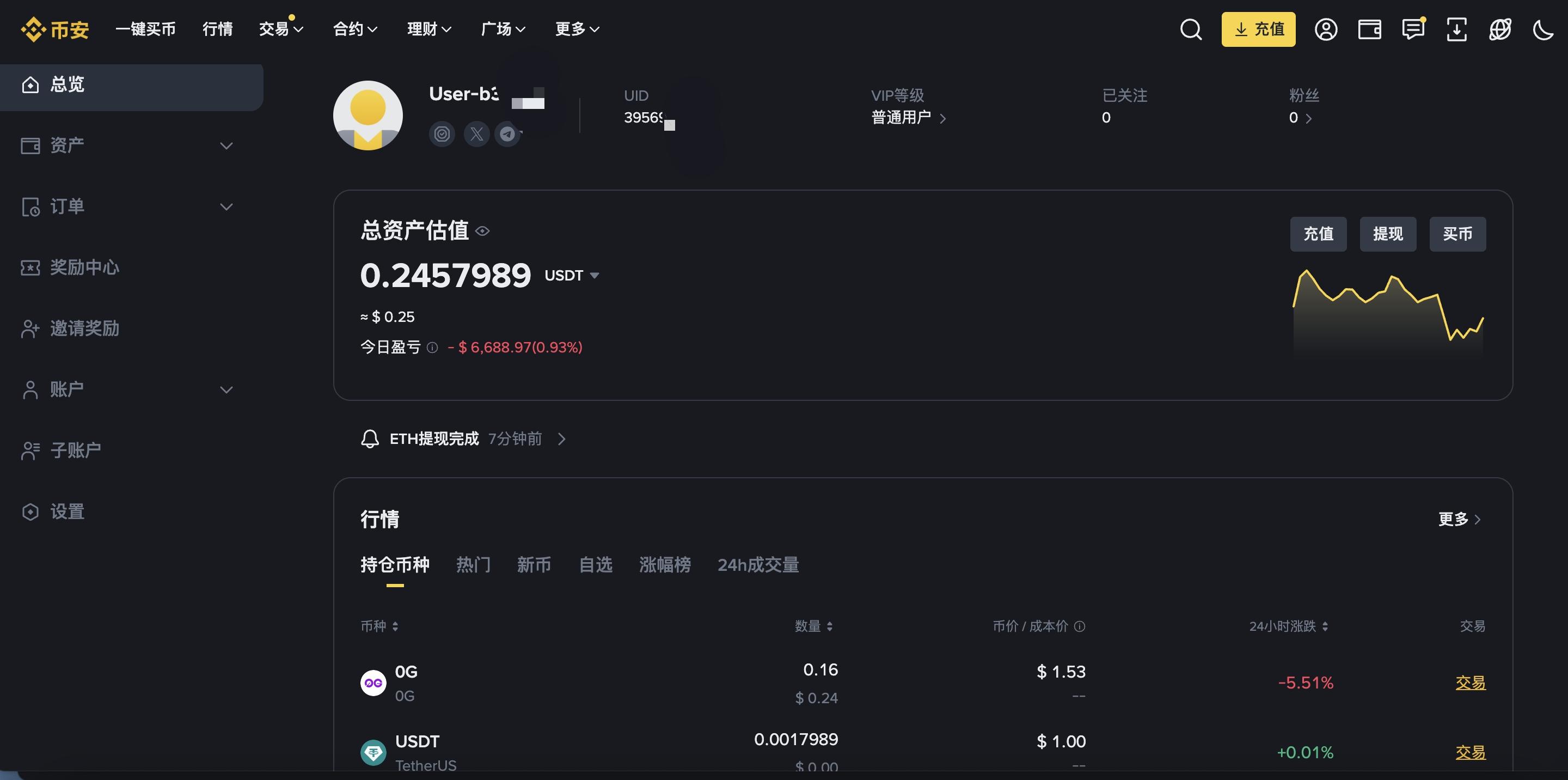Open the 合约 top menu
This screenshot has height=780, width=1568.
(355, 29)
